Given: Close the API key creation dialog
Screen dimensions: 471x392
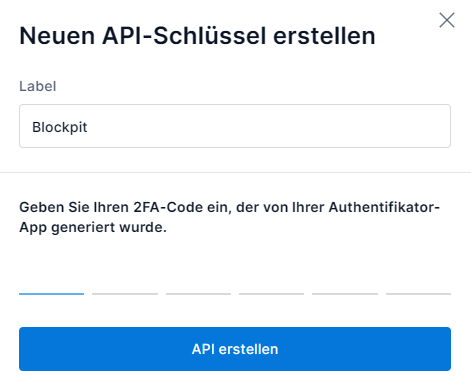Looking at the screenshot, I should (447, 20).
